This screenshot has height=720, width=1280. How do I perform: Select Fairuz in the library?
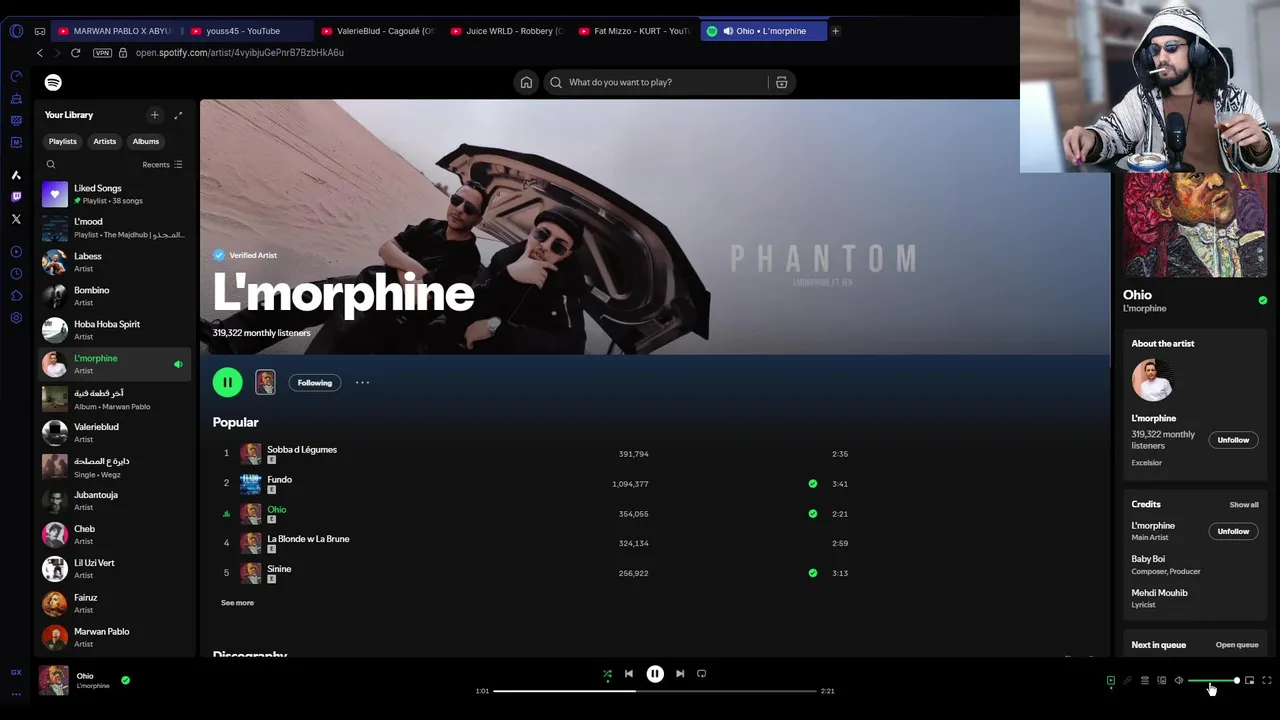115,603
